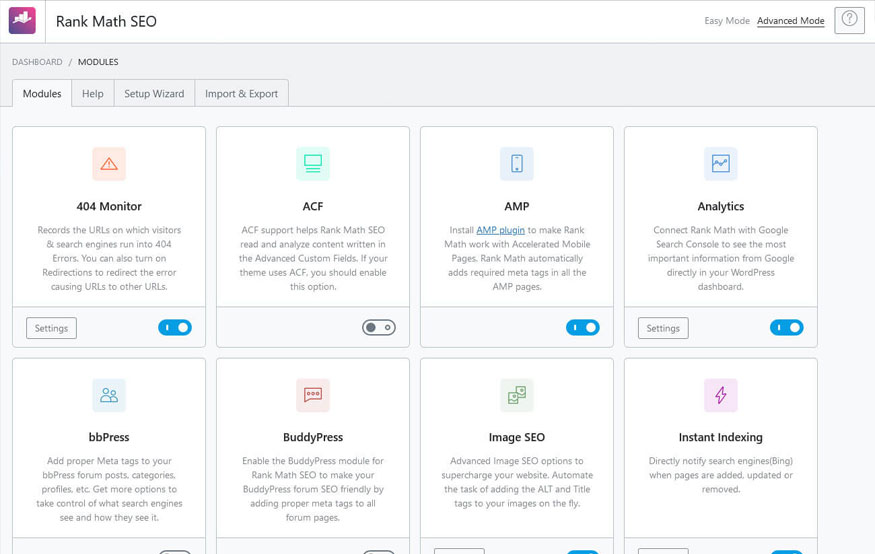The height and width of the screenshot is (554, 875).
Task: Click the Image SEO module title
Action: coord(517,437)
